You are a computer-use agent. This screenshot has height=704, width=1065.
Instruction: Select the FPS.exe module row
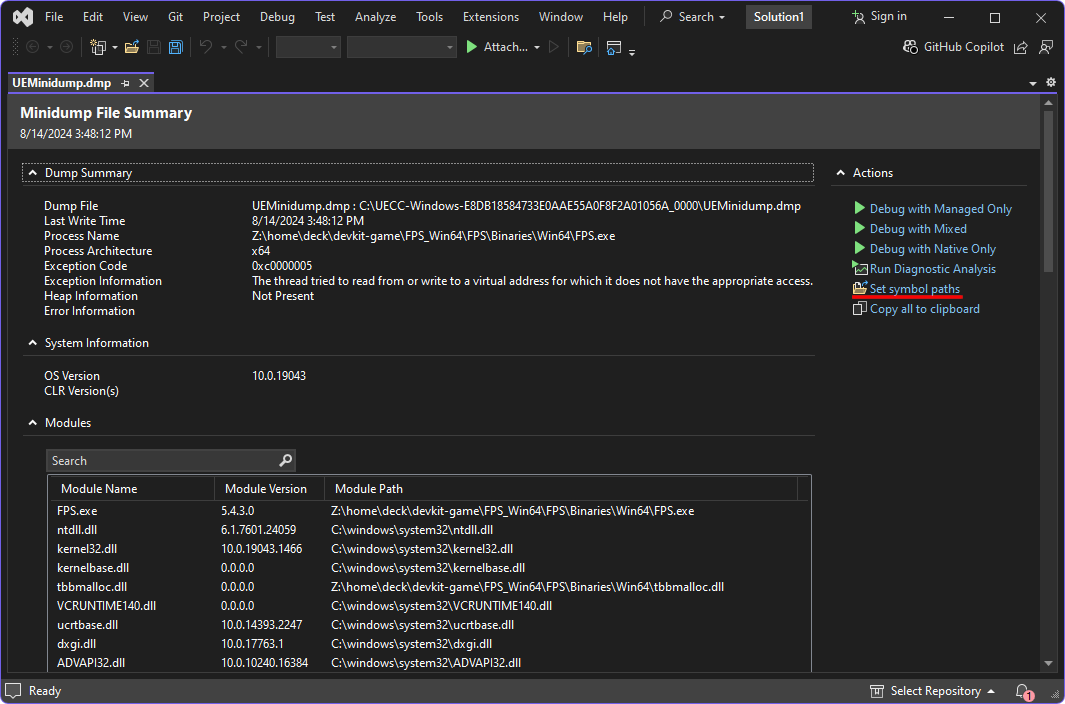pyautogui.click(x=429, y=510)
